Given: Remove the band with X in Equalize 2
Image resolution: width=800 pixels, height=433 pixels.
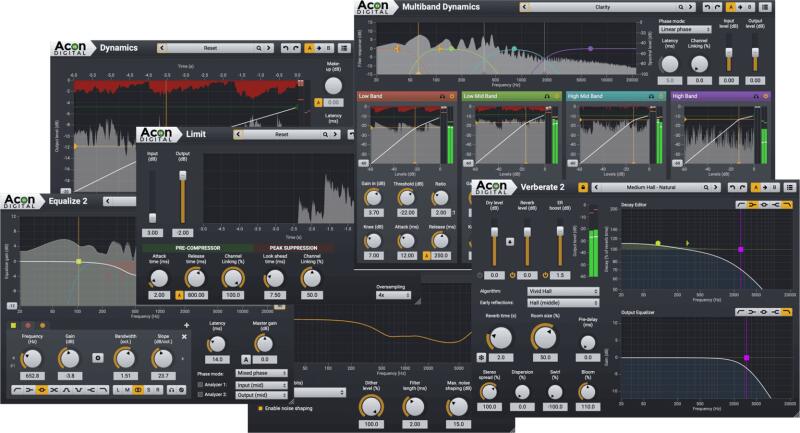Looking at the screenshot, I should (x=184, y=337).
